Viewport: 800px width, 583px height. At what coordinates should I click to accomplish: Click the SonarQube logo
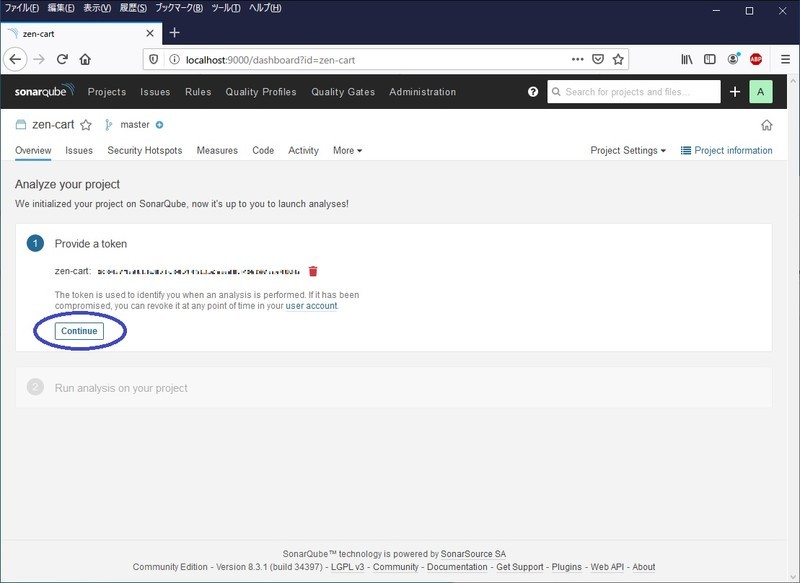point(44,91)
